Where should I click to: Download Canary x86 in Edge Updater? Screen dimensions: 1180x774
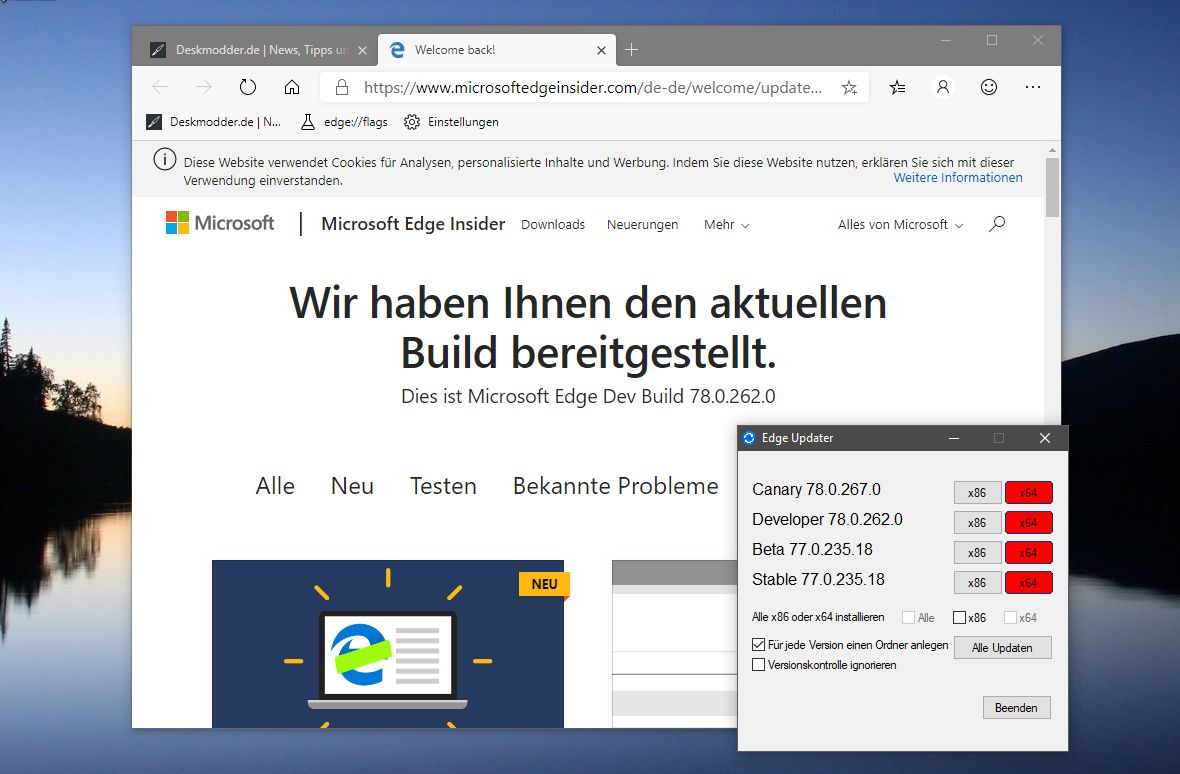977,493
